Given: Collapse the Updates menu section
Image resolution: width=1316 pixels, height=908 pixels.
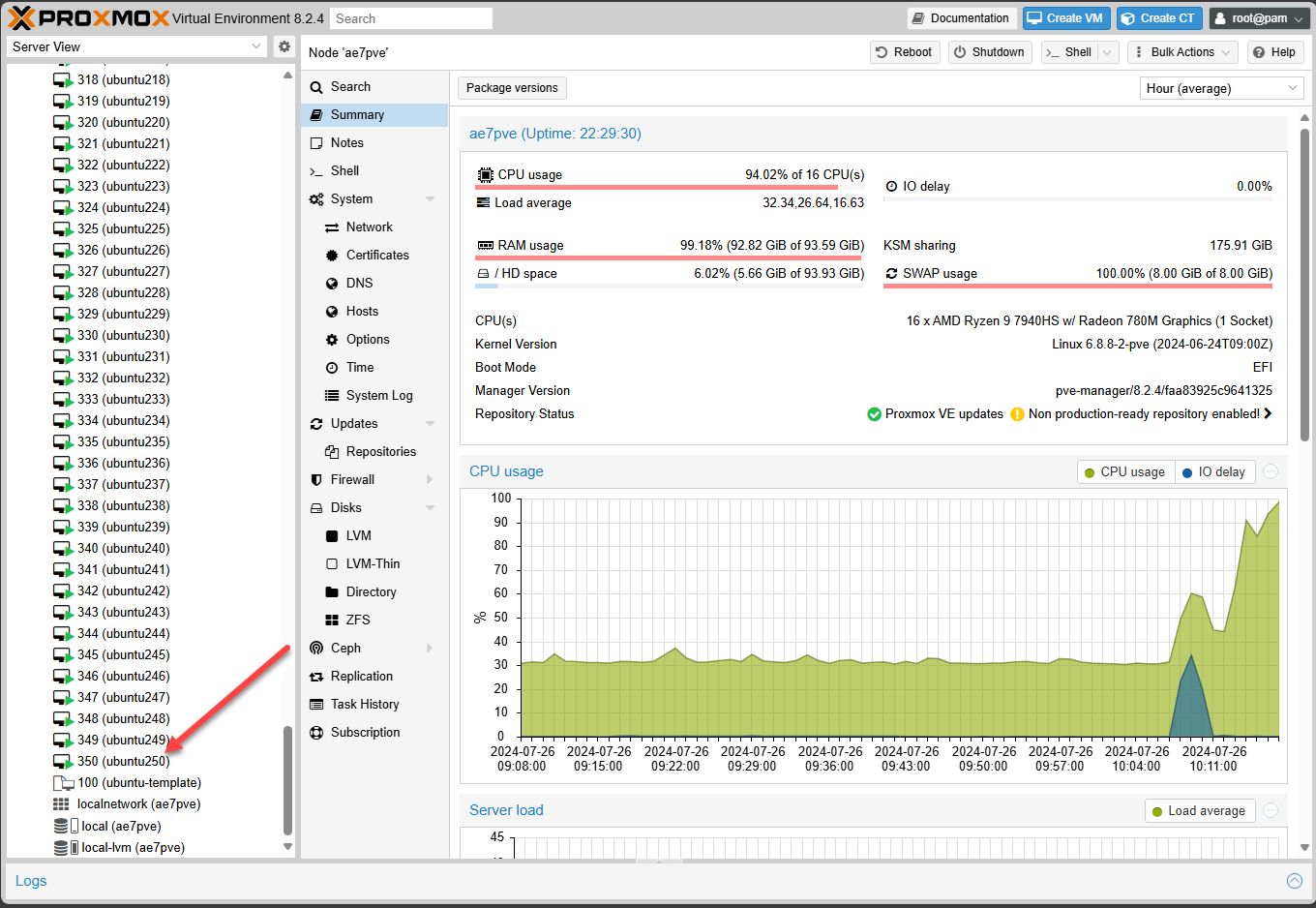Looking at the screenshot, I should (x=430, y=424).
